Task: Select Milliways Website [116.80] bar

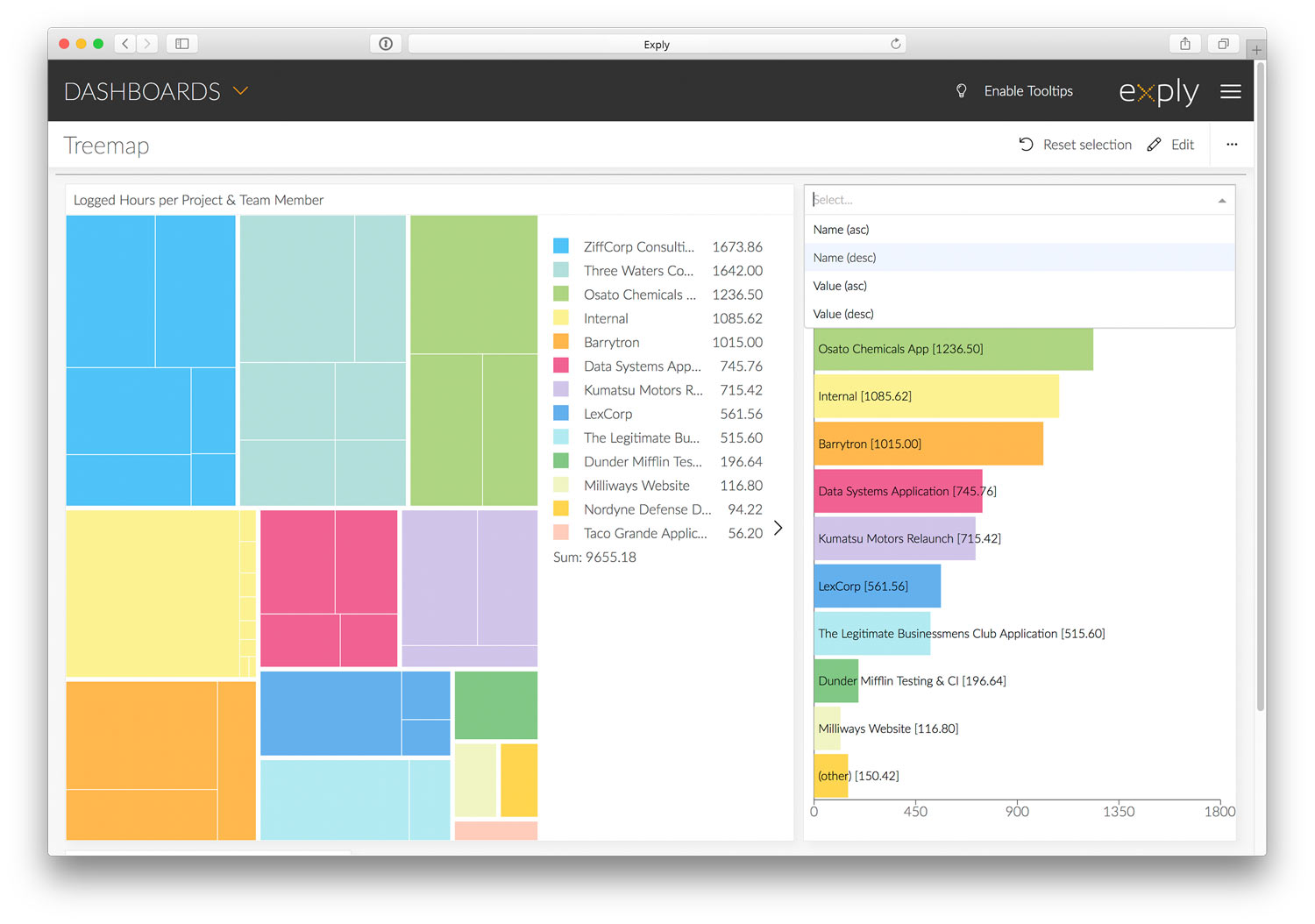Action: (x=828, y=729)
